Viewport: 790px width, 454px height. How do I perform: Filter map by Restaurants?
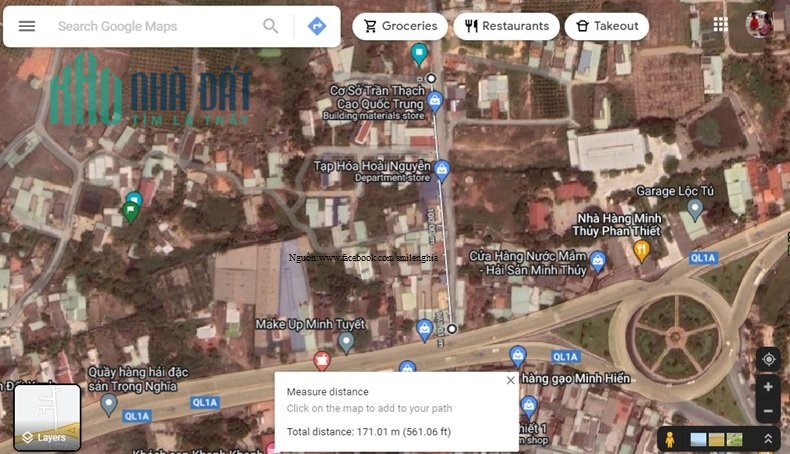[506, 26]
